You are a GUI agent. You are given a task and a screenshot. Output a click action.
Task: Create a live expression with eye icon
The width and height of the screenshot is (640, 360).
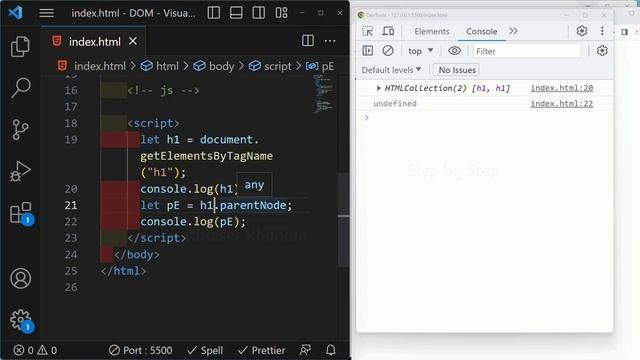pyautogui.click(x=454, y=51)
